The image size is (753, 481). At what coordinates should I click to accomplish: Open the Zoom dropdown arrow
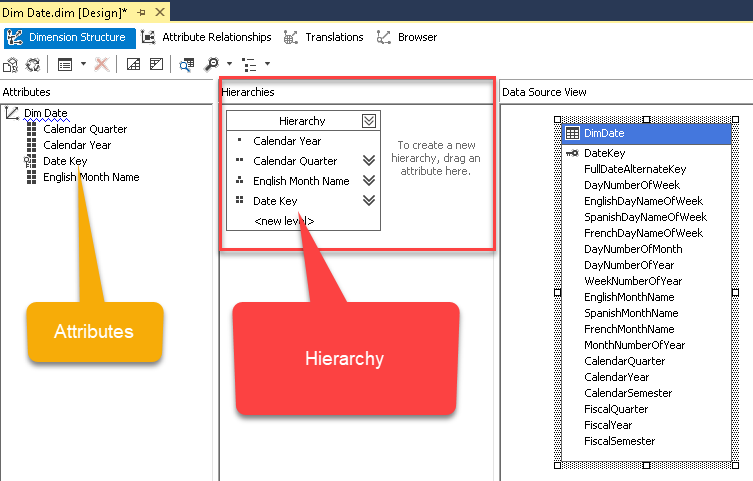click(229, 64)
